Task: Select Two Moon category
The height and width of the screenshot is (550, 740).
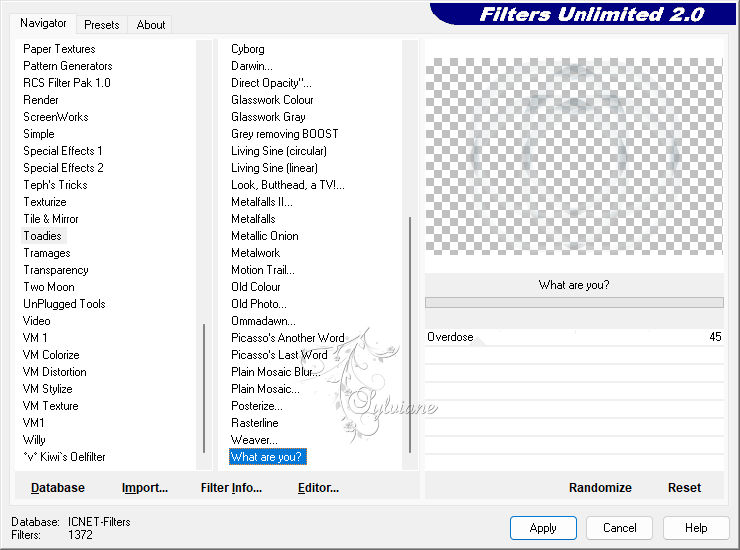Action: [x=49, y=287]
